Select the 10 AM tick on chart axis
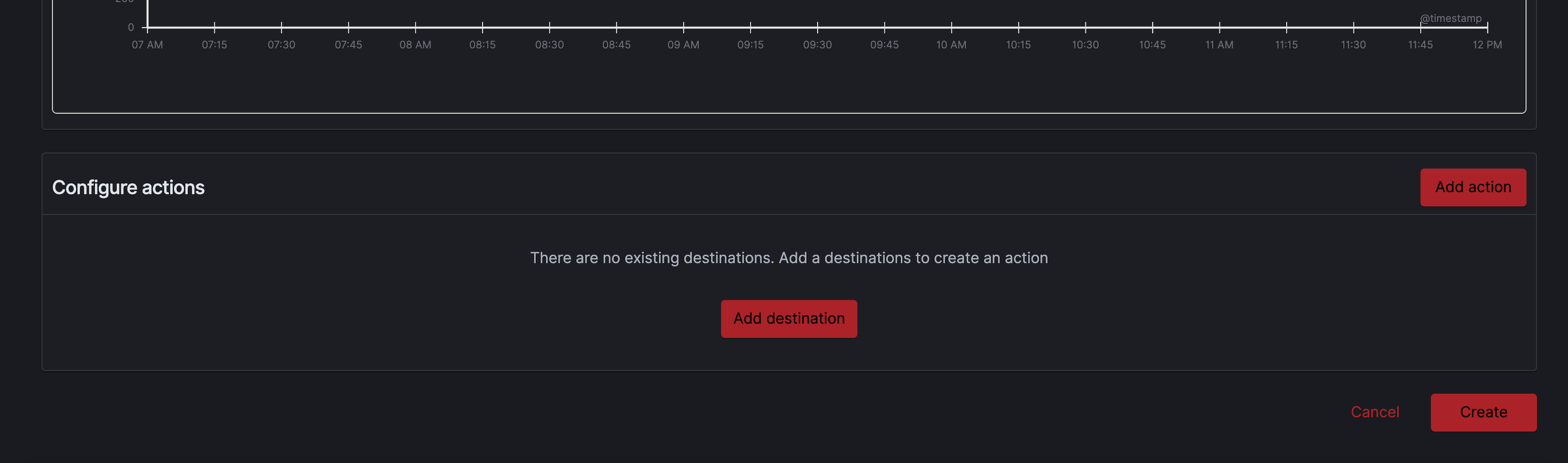The height and width of the screenshot is (463, 1568). coord(951,44)
